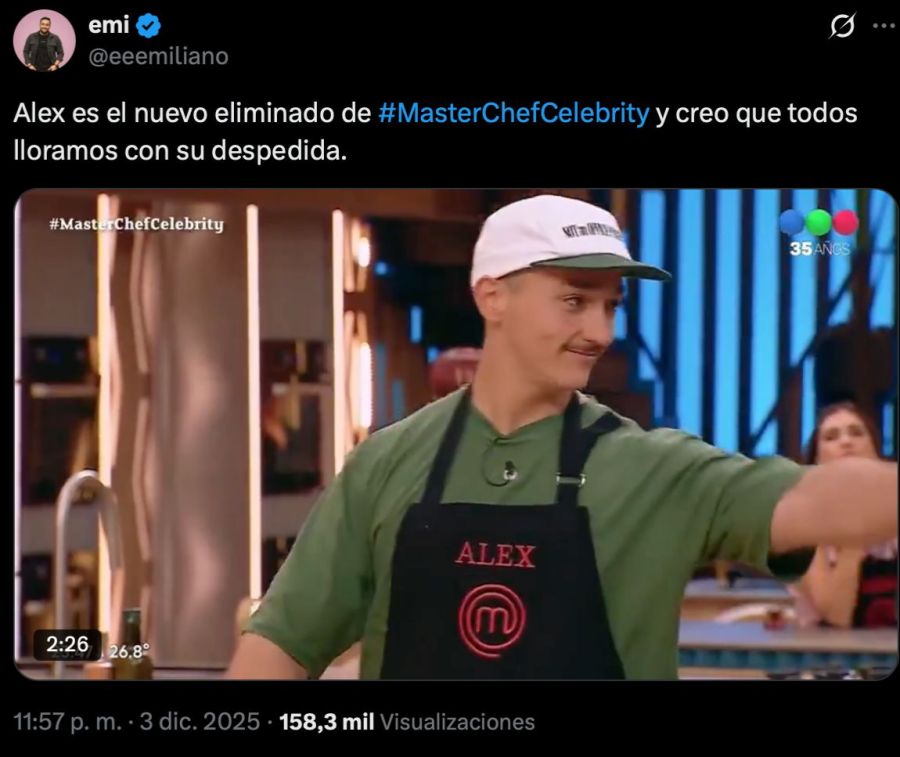View the 158,3 mil Visualizaciones count
This screenshot has width=900, height=757.
point(407,721)
